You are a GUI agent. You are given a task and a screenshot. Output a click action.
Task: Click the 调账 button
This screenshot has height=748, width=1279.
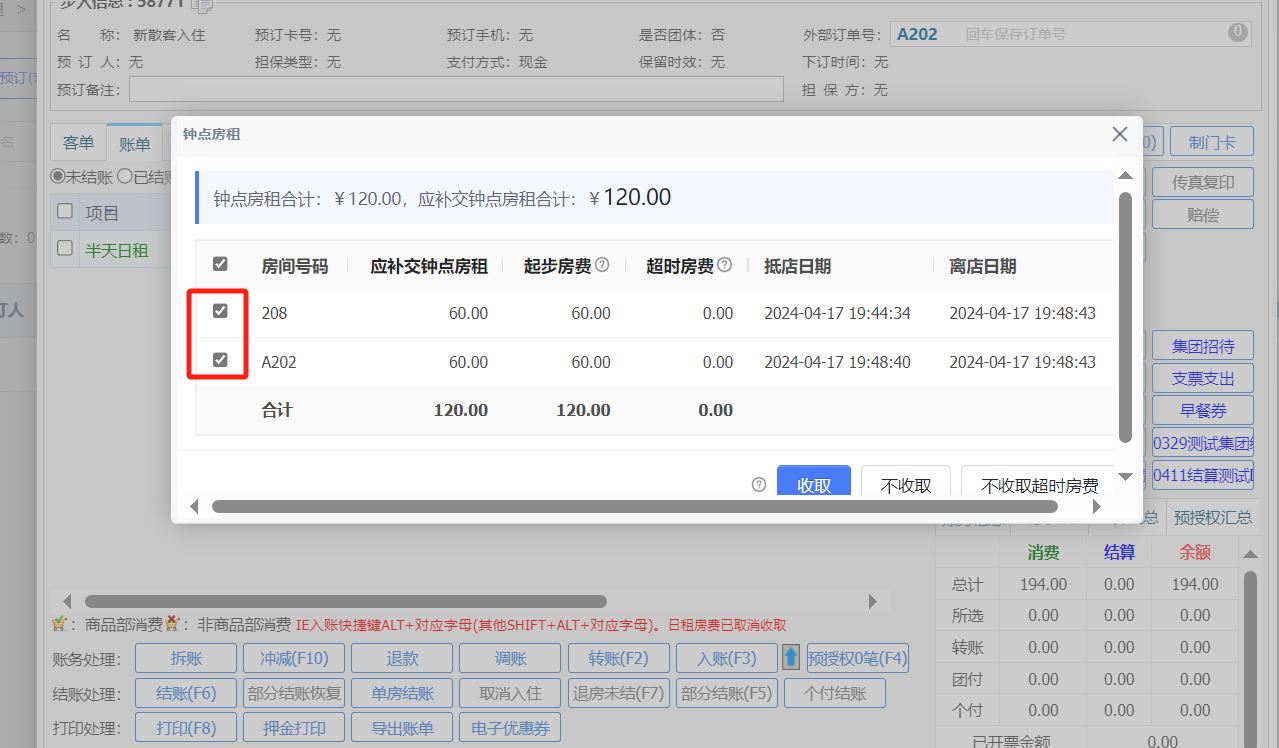coord(510,658)
